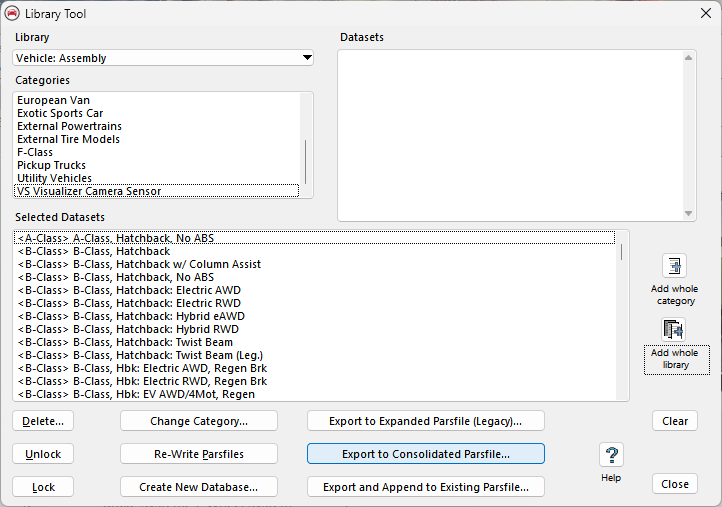Click Export to Expanded Parsfile (Legacy)
The image size is (722, 507).
tap(425, 421)
